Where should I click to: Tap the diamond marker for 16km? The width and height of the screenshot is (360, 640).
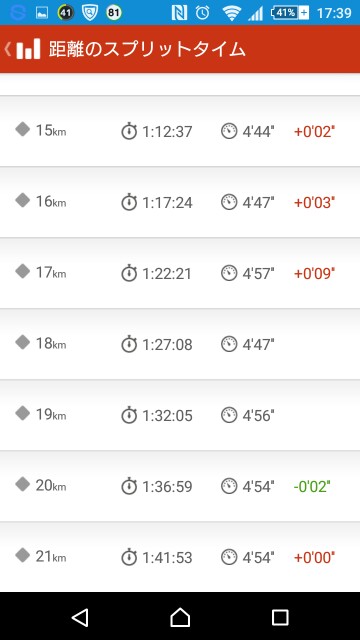pyautogui.click(x=23, y=200)
